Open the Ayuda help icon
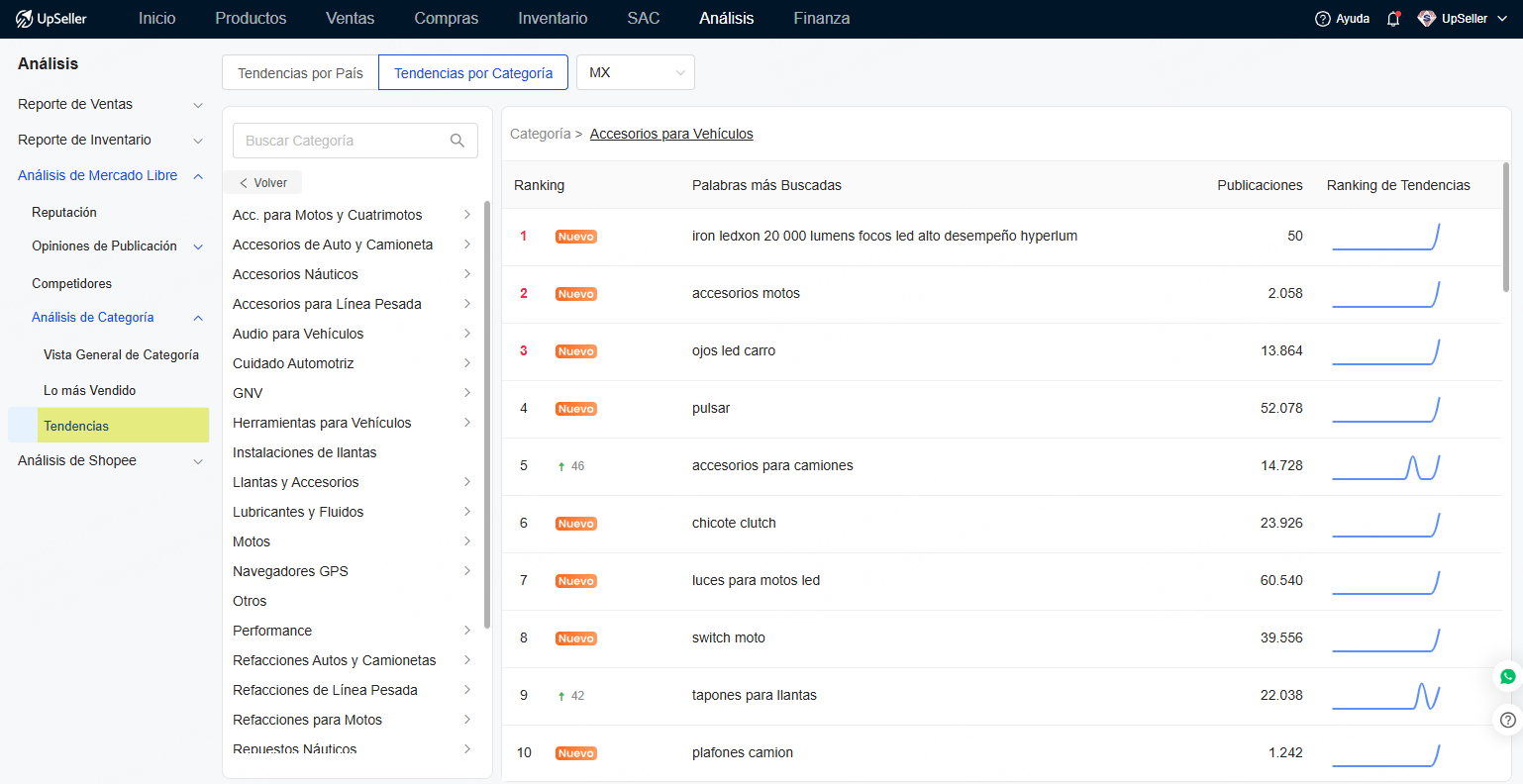 pos(1322,19)
